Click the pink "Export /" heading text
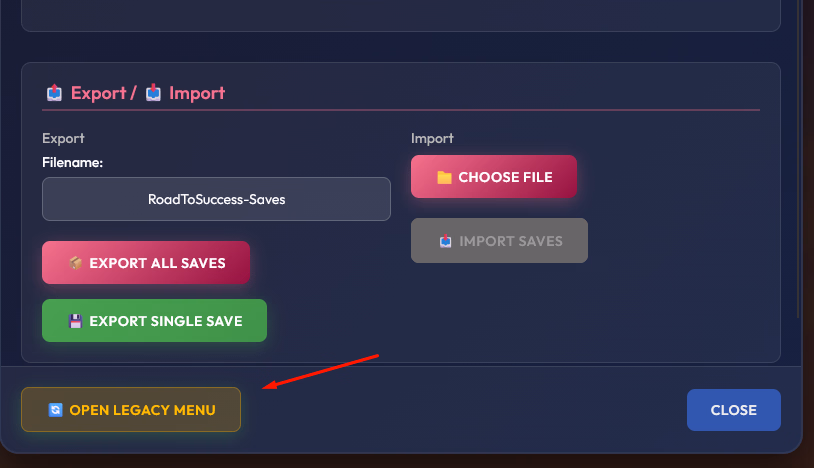The height and width of the screenshot is (468, 814). 104,93
